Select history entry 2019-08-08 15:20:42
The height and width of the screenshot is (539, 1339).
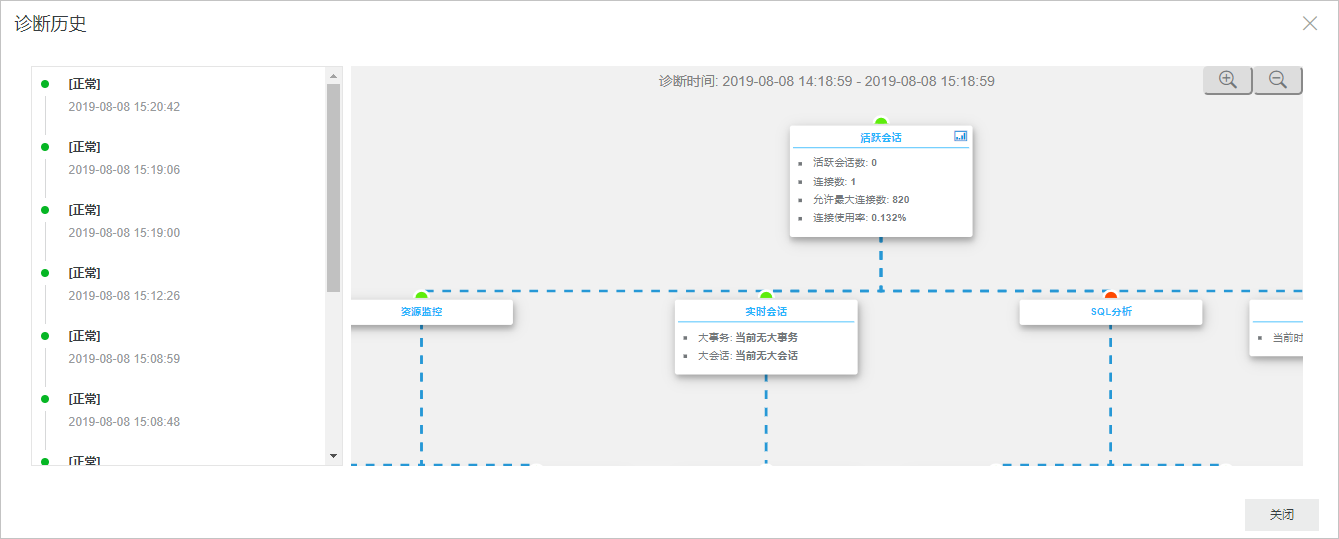[x=124, y=107]
